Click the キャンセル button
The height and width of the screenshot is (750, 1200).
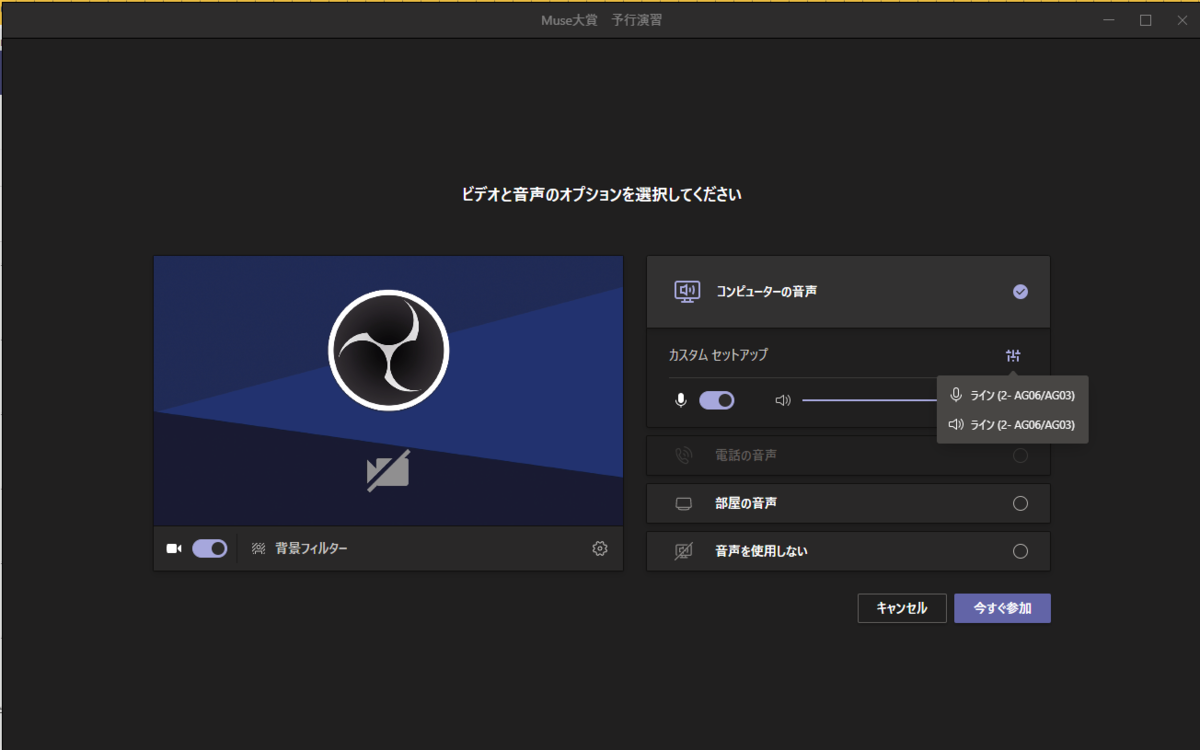901,607
